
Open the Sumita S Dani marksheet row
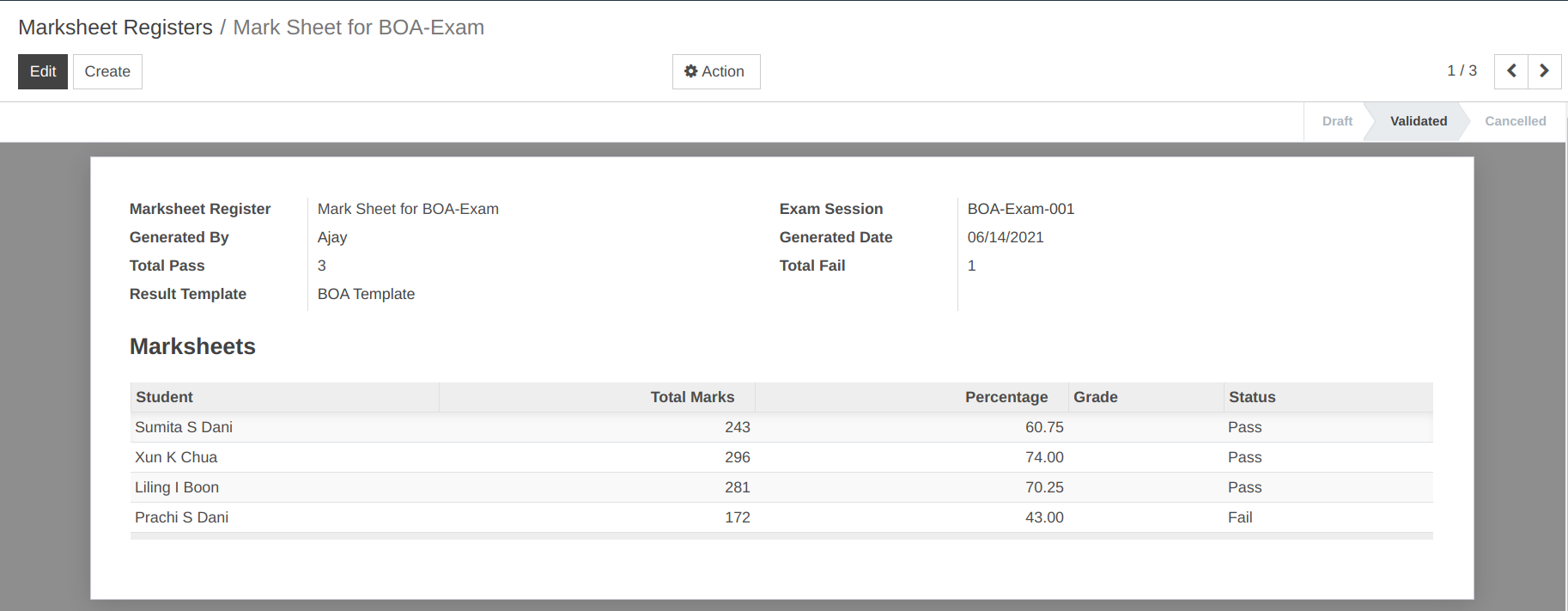[x=781, y=427]
